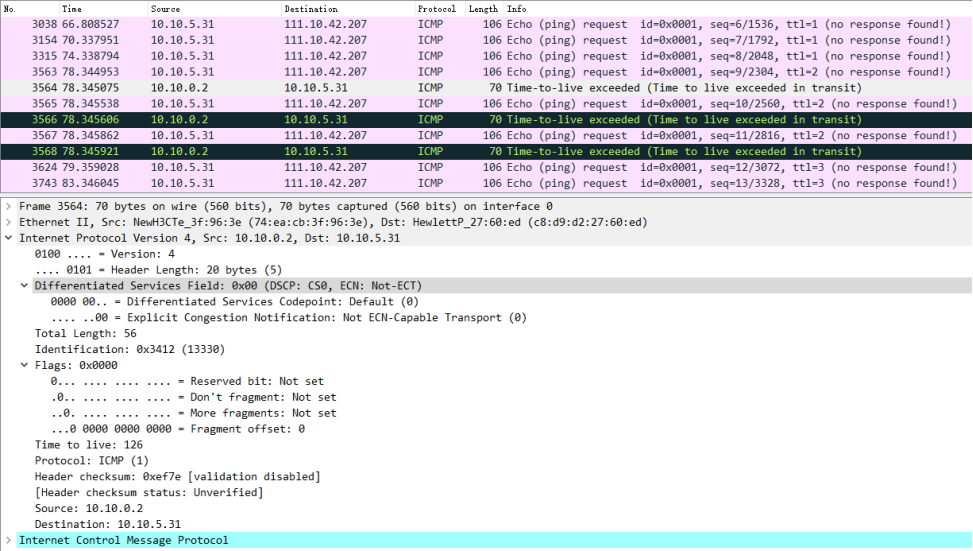Select packet 3154 echo request row
This screenshot has width=973, height=551.
pyautogui.click(x=486, y=40)
